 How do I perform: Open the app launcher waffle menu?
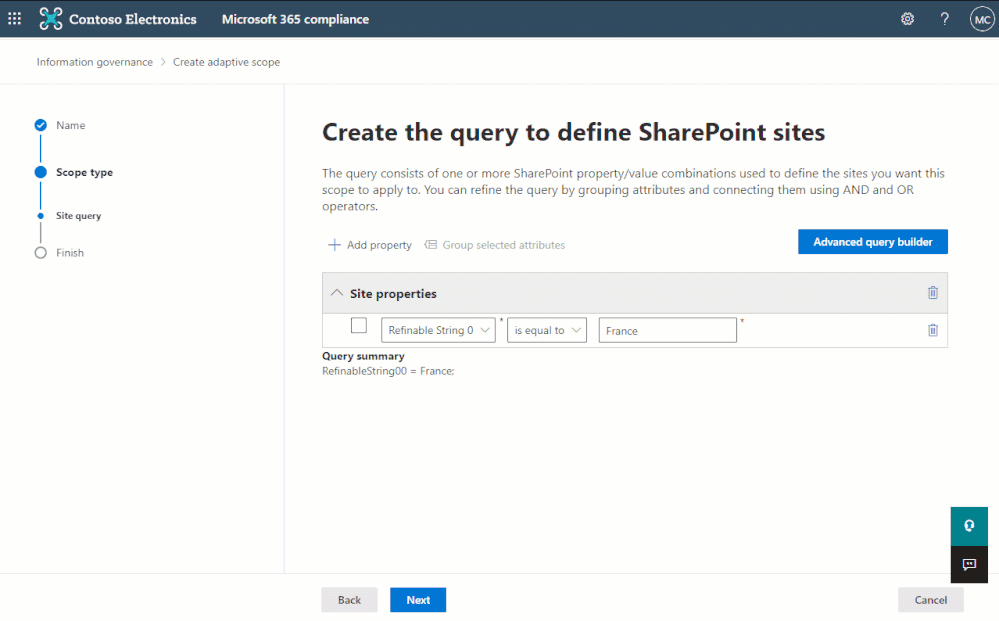pyautogui.click(x=15, y=19)
